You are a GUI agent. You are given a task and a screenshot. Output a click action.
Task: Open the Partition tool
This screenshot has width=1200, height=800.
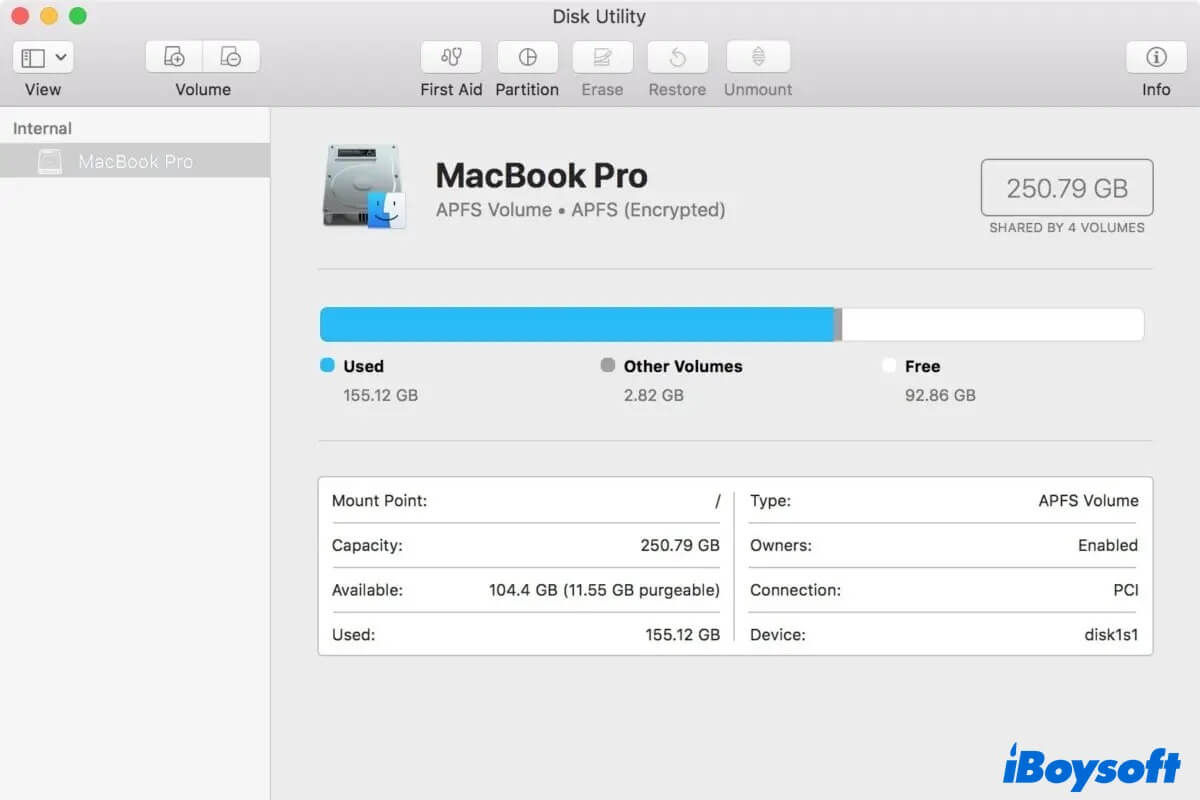pos(527,57)
